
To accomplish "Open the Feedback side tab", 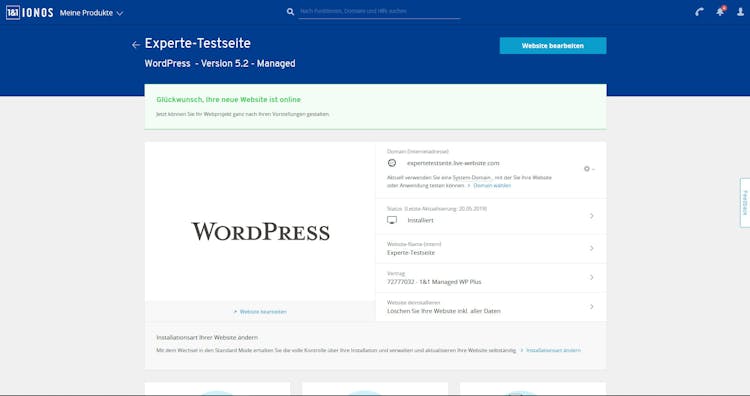I will coord(745,203).
